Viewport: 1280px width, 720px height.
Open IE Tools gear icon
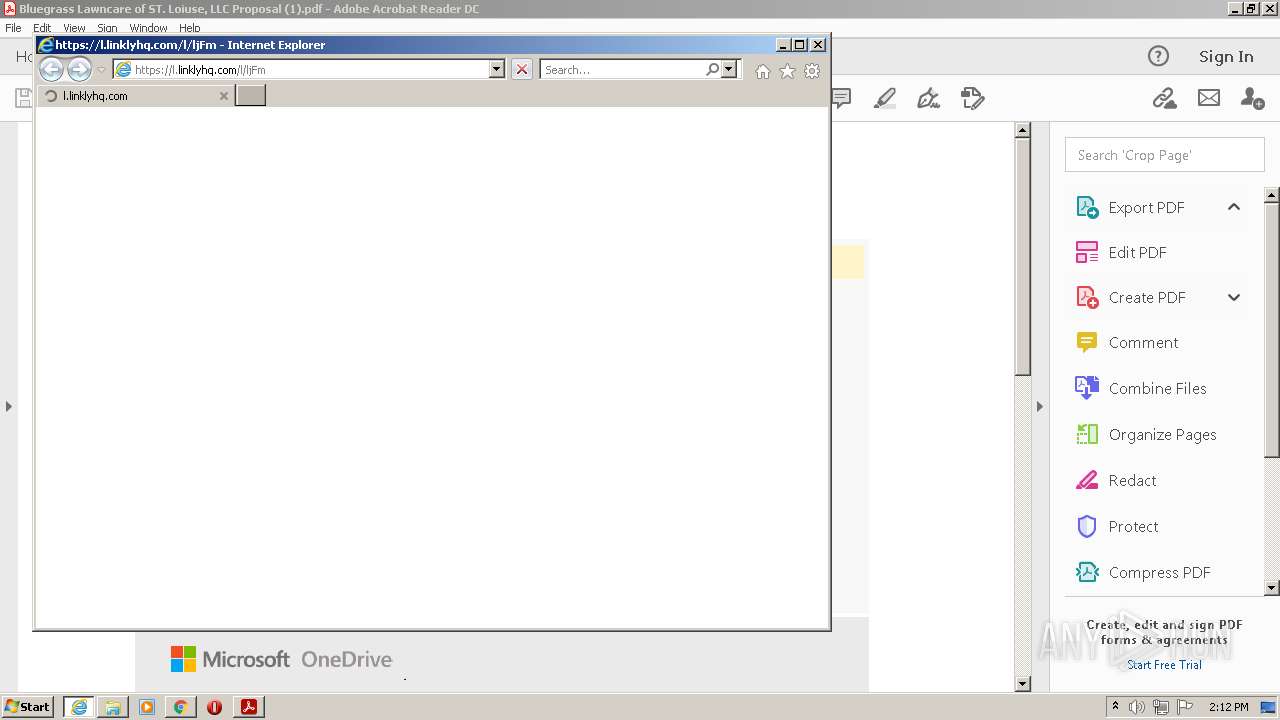pos(812,71)
